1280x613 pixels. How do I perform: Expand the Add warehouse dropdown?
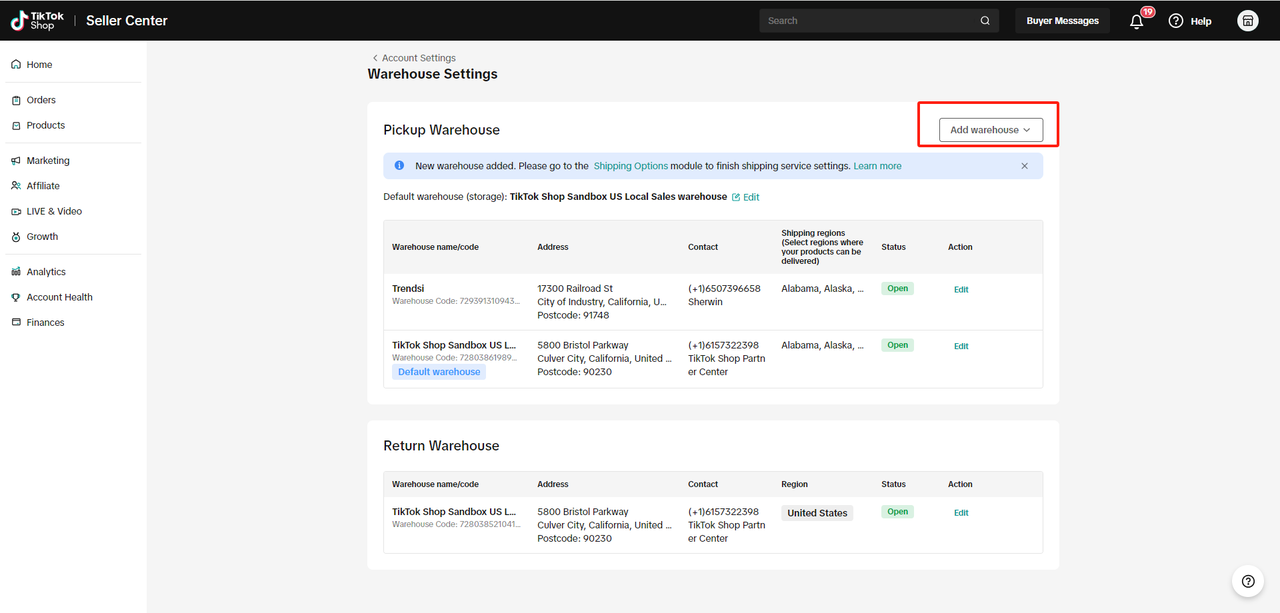pos(990,130)
